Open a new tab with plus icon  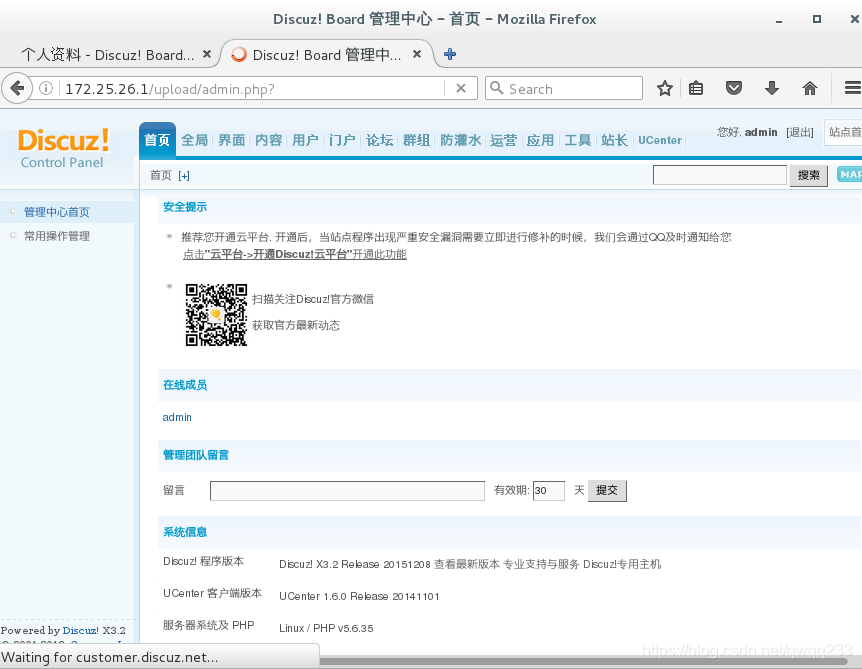(450, 54)
